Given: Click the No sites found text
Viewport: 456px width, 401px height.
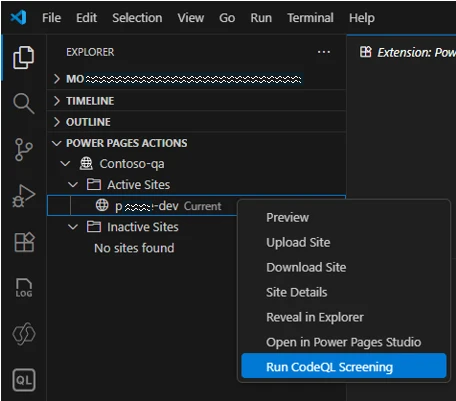Looking at the screenshot, I should 134,248.
